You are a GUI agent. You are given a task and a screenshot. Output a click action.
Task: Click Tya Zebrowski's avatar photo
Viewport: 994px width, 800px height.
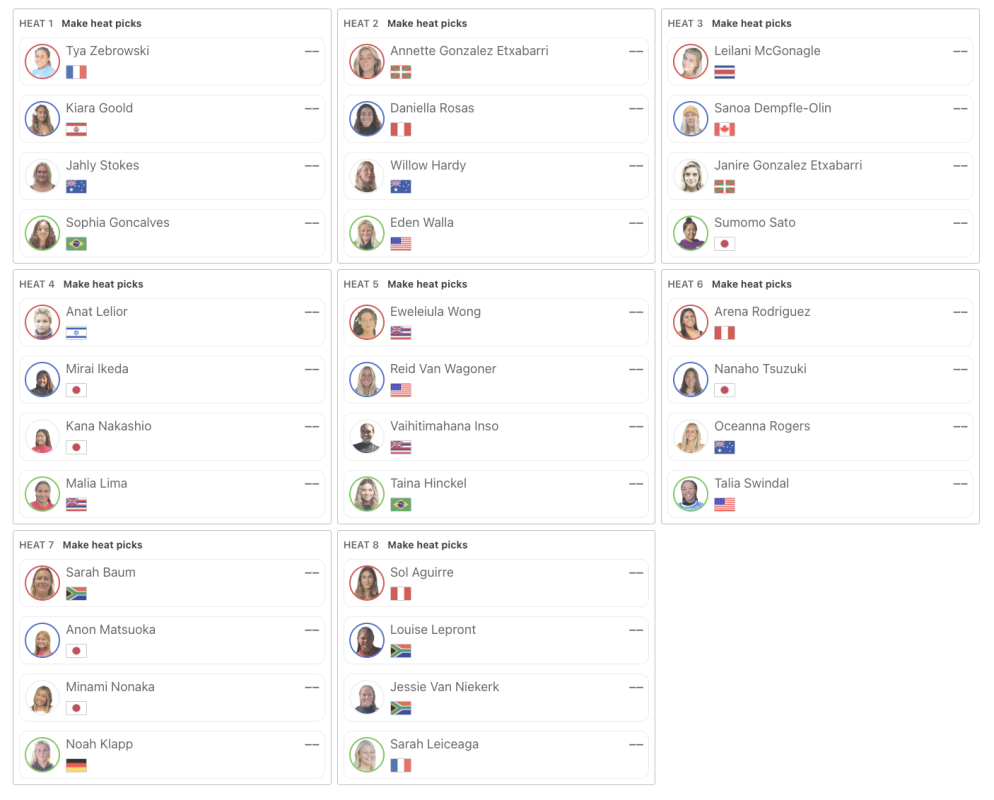point(42,62)
